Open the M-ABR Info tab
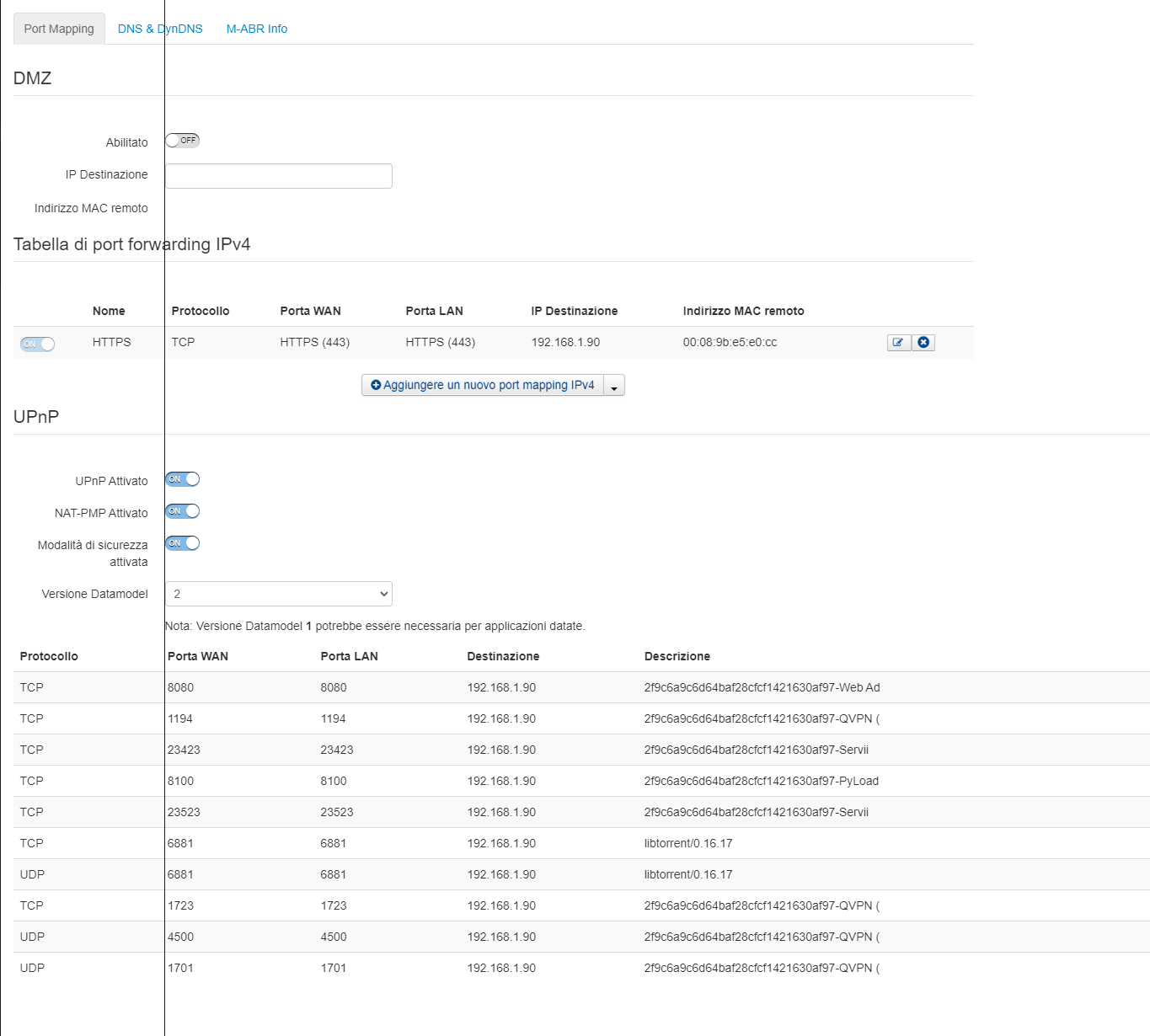 (x=257, y=29)
